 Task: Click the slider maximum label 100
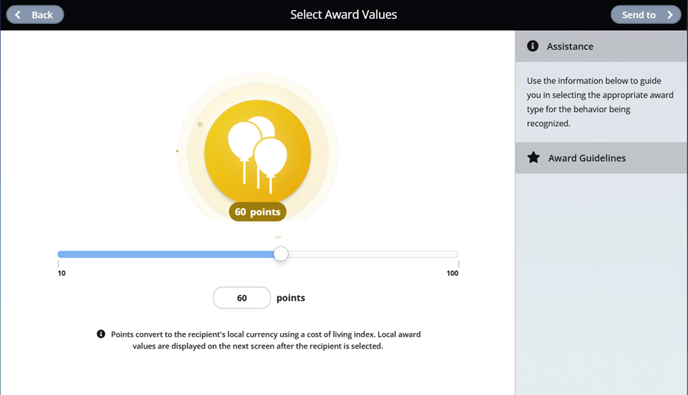[452, 273]
